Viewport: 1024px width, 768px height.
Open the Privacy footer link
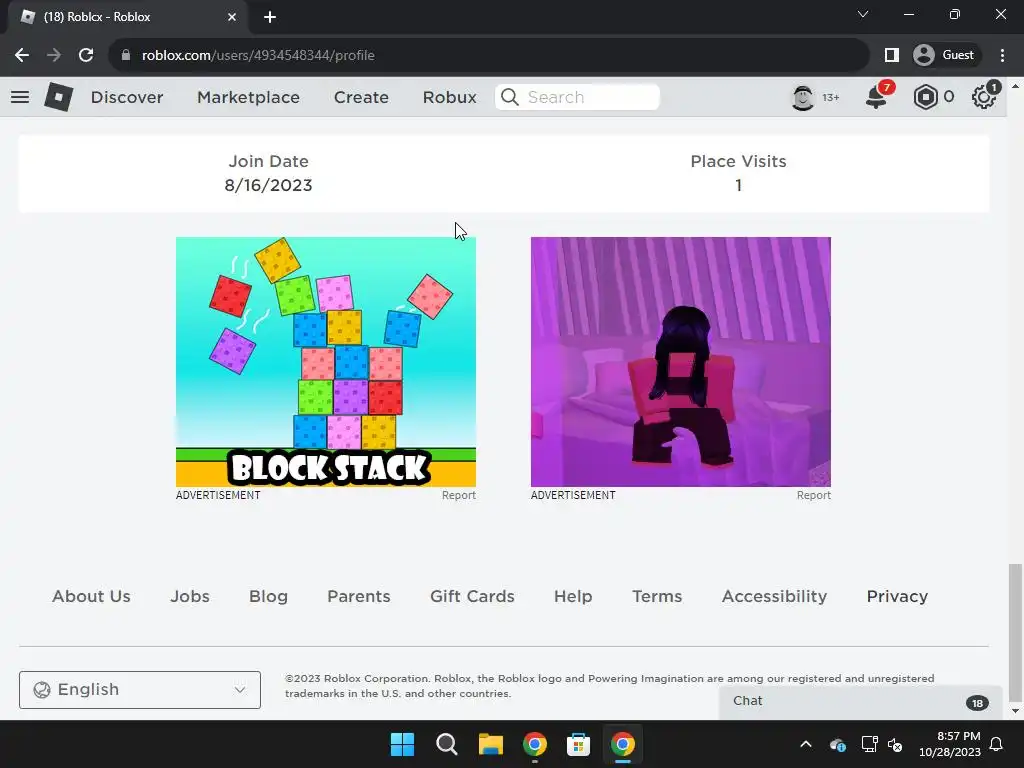click(897, 596)
